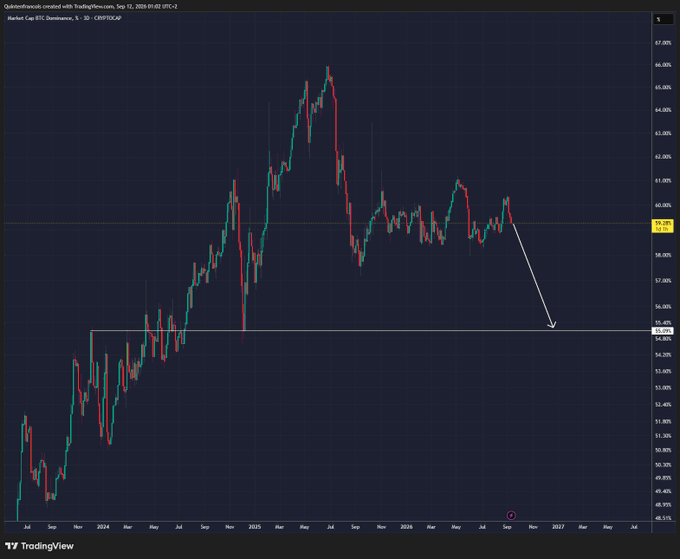
Task: Click the 2024 label on the time axis
Action: [103, 527]
